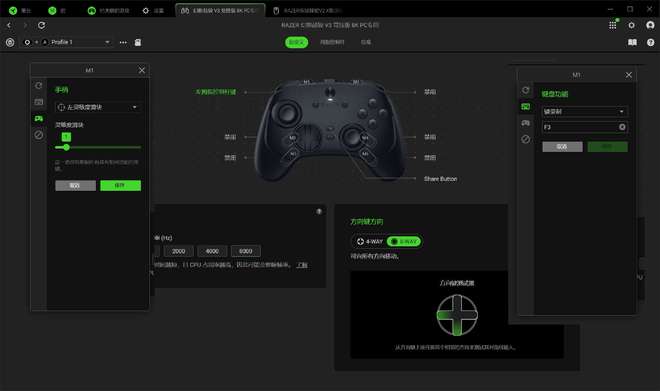The width and height of the screenshot is (660, 391).
Task: Open the left sensitivity clutch dropdown
Action: click(98, 107)
